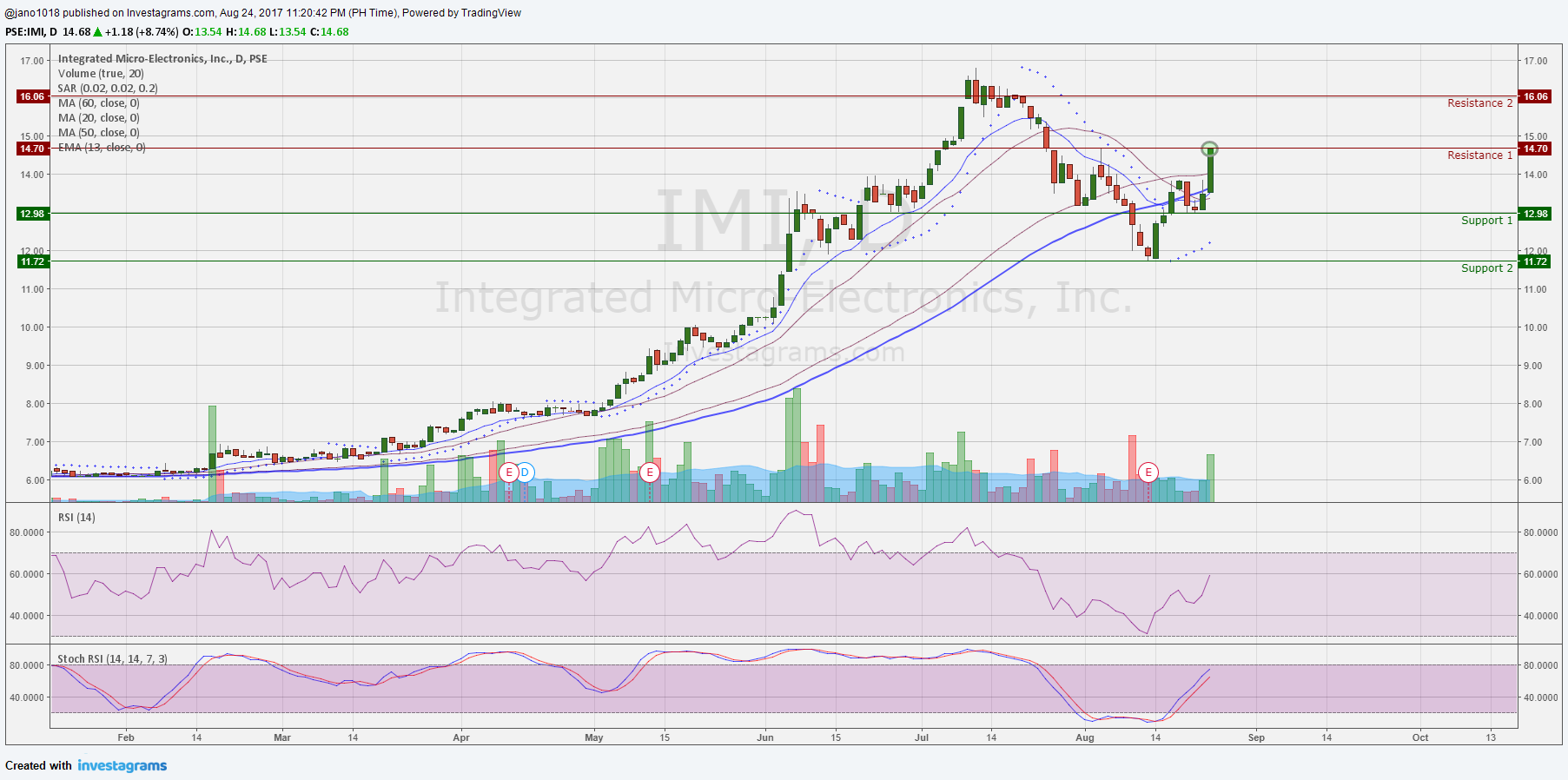Click the green circle on the latest candle

tap(1209, 149)
